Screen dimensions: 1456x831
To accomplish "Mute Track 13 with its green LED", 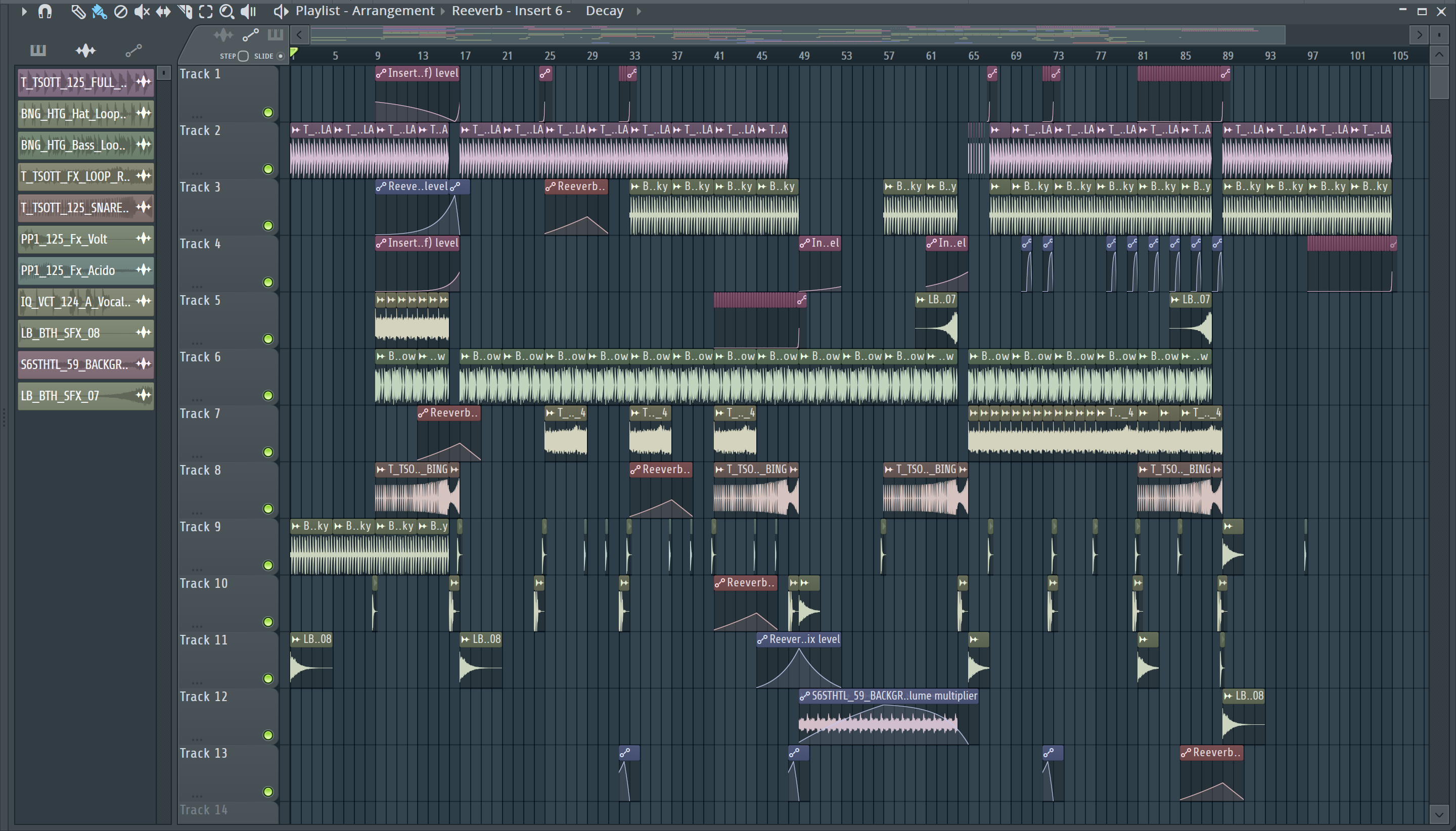I will click(267, 792).
